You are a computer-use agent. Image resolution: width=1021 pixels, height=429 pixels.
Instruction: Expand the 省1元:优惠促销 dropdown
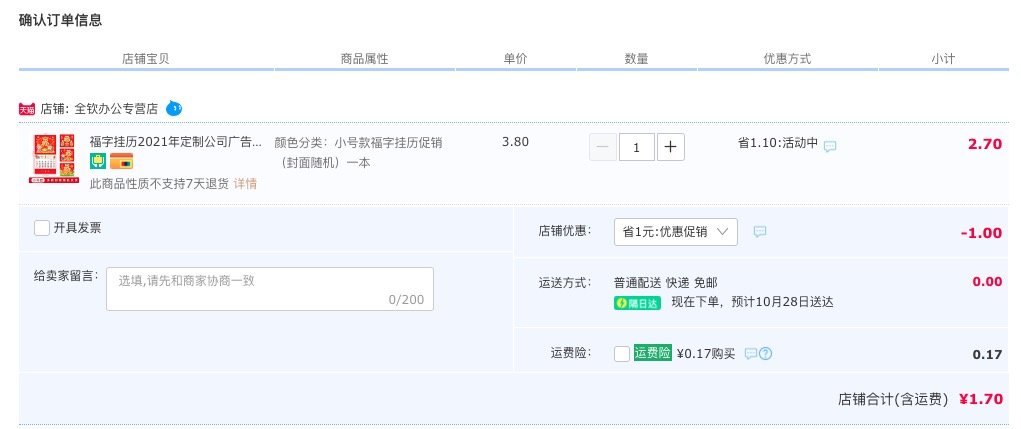coord(676,232)
